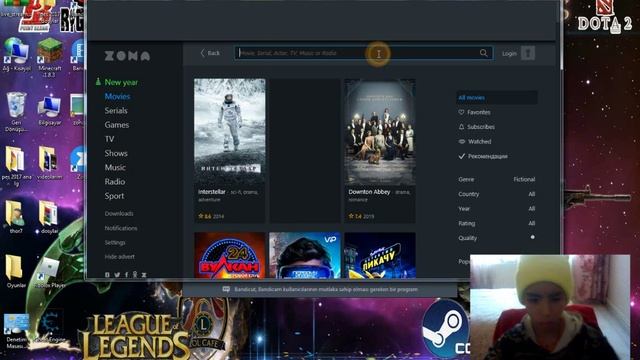Open the Music section
640x360 pixels.
(115, 168)
